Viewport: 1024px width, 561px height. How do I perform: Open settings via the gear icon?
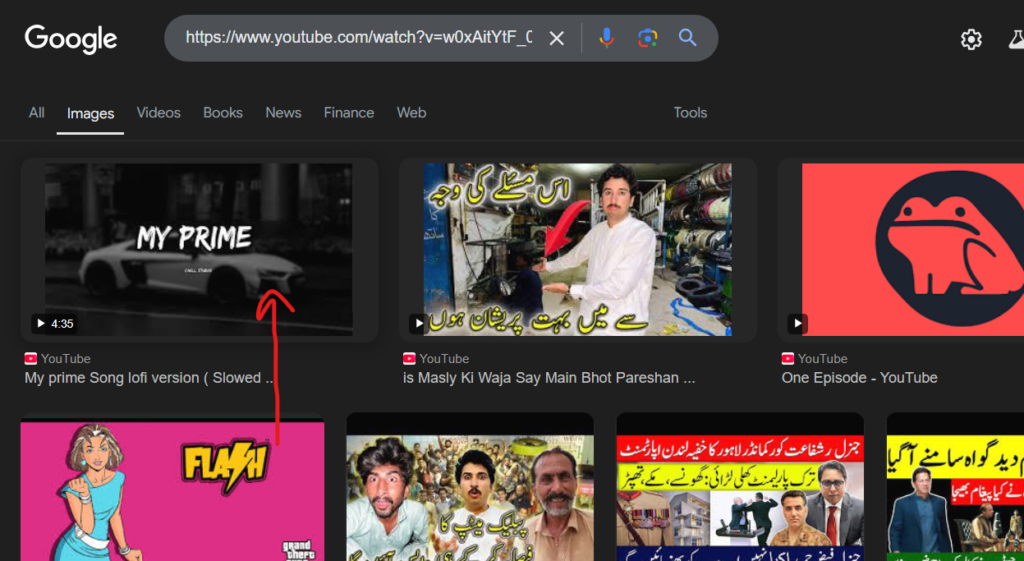click(971, 39)
